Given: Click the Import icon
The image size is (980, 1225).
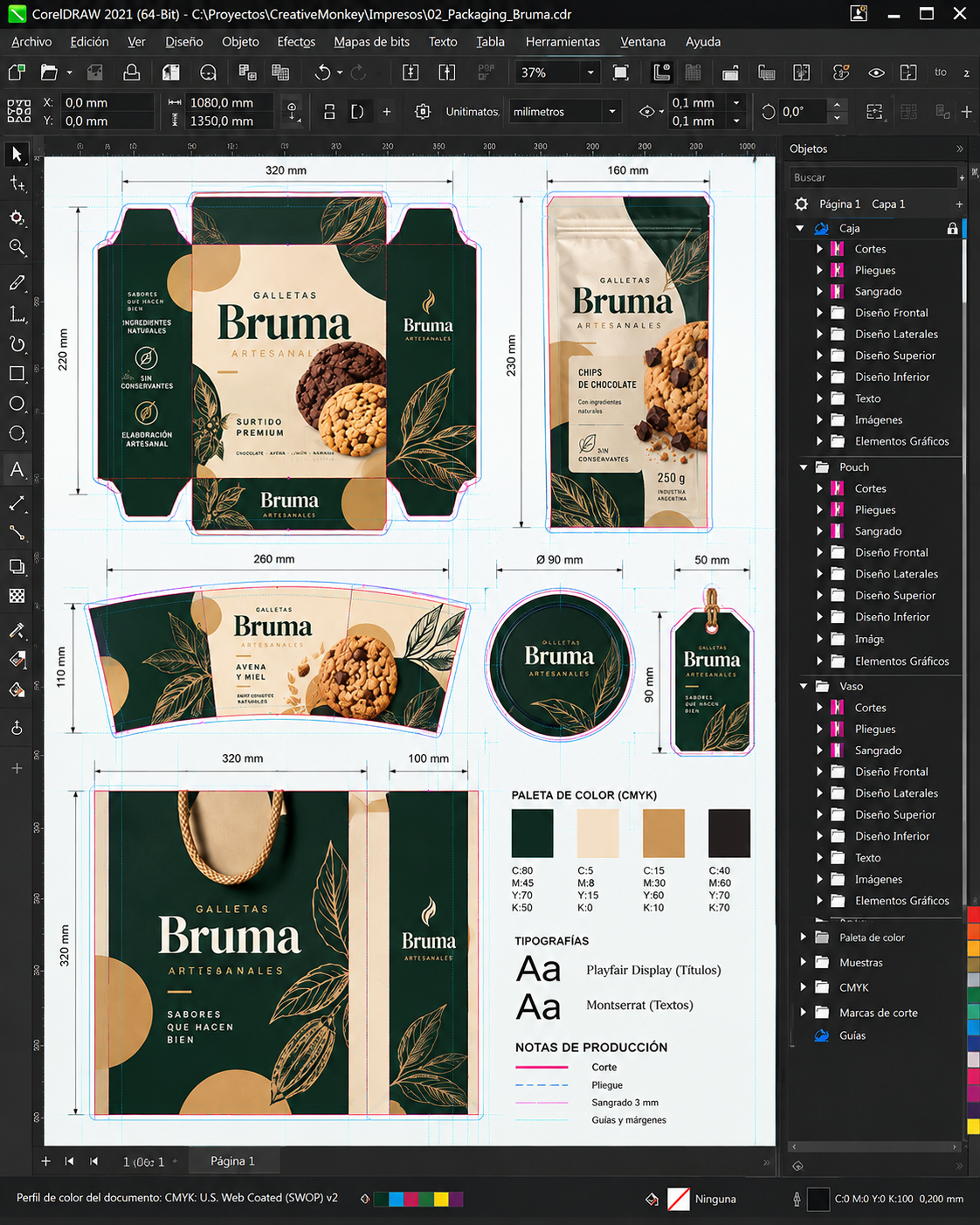Looking at the screenshot, I should (x=411, y=73).
